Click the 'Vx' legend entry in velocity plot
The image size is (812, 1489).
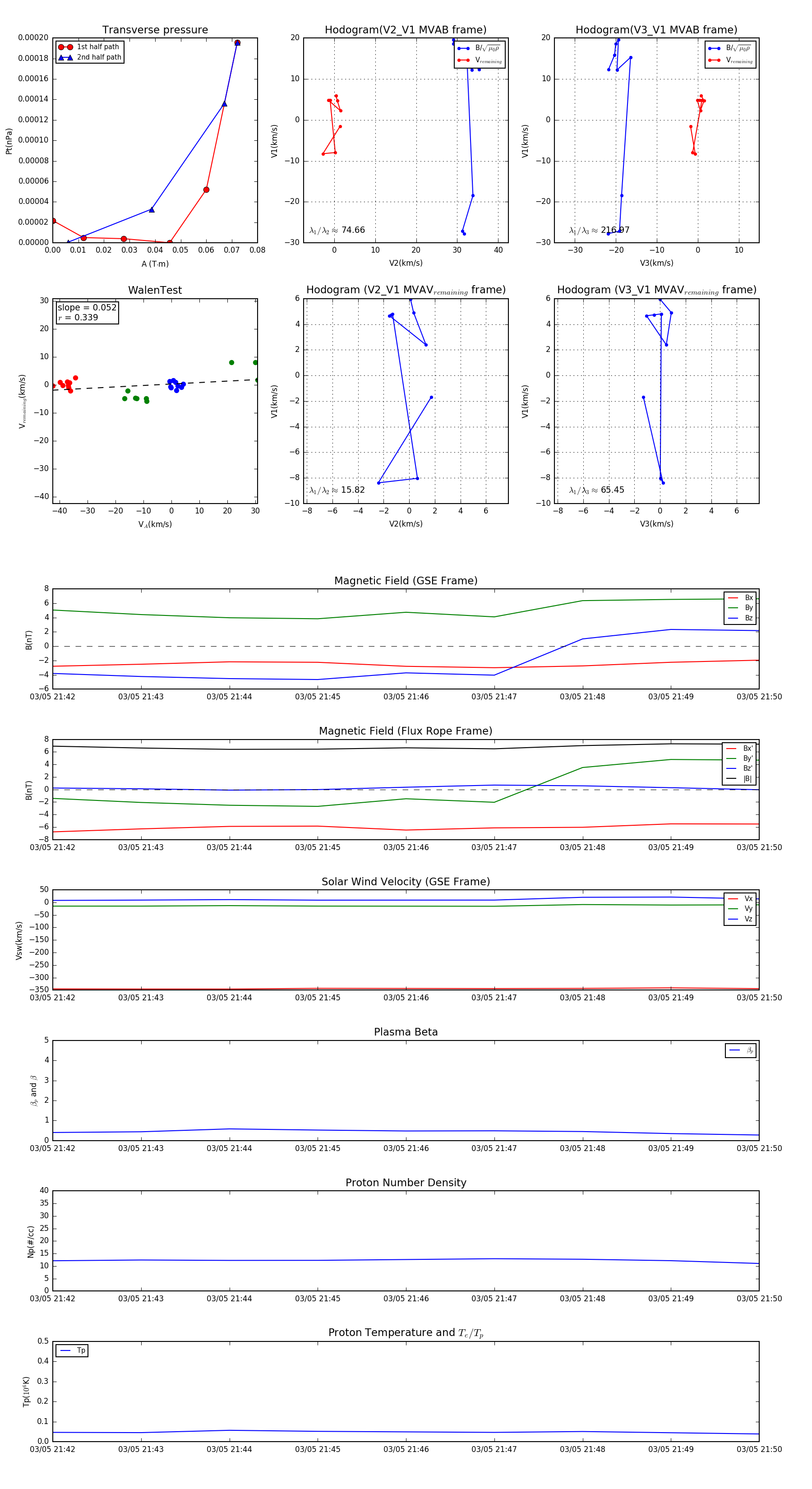coord(740,899)
